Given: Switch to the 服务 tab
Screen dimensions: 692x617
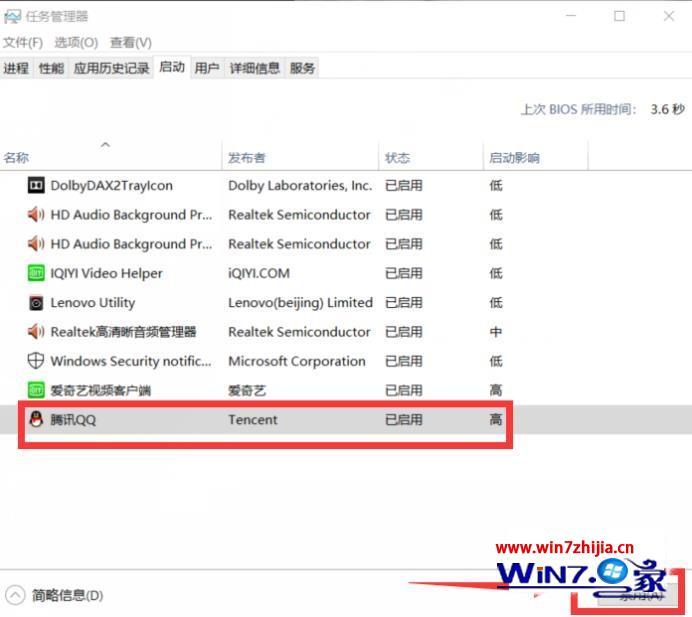Looking at the screenshot, I should [302, 68].
